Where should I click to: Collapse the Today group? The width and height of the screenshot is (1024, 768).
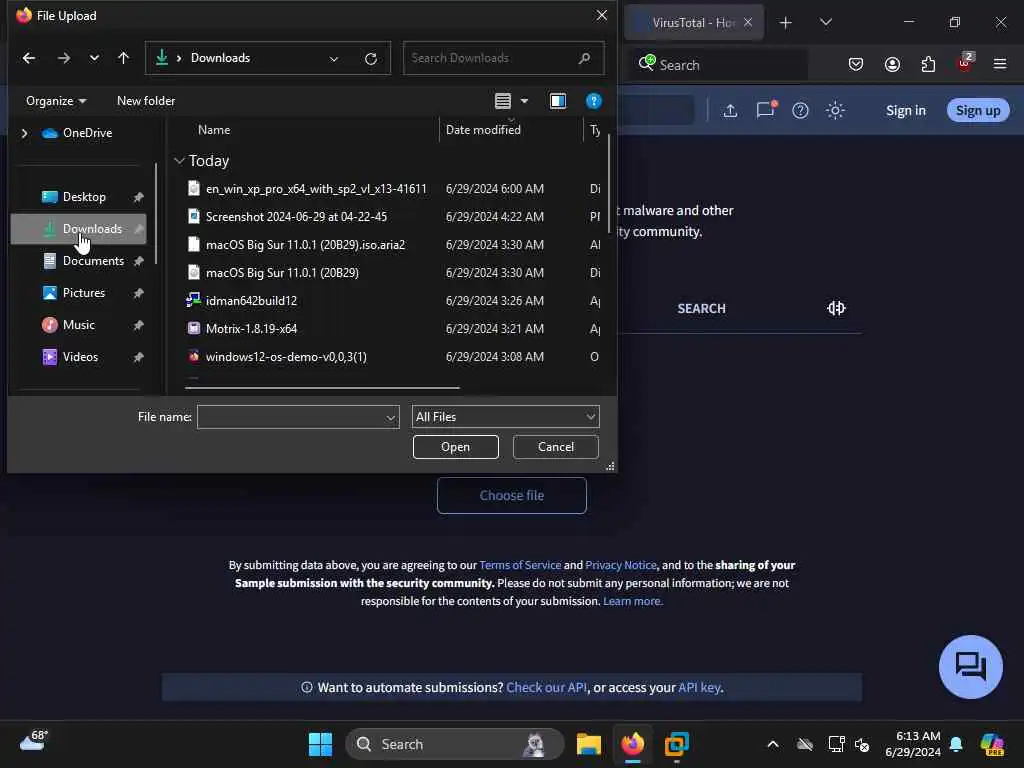click(x=180, y=161)
